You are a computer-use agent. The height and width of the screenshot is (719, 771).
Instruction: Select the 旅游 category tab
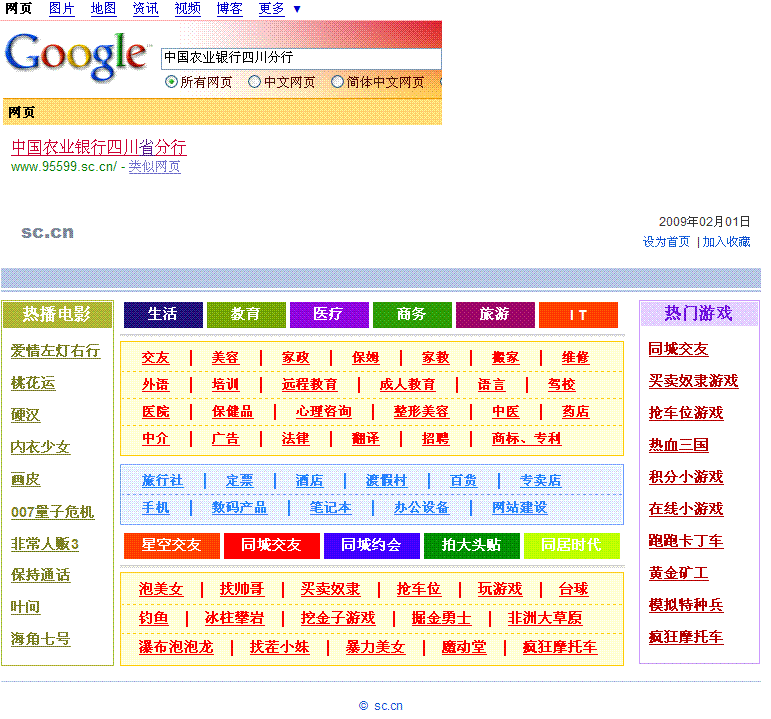495,315
